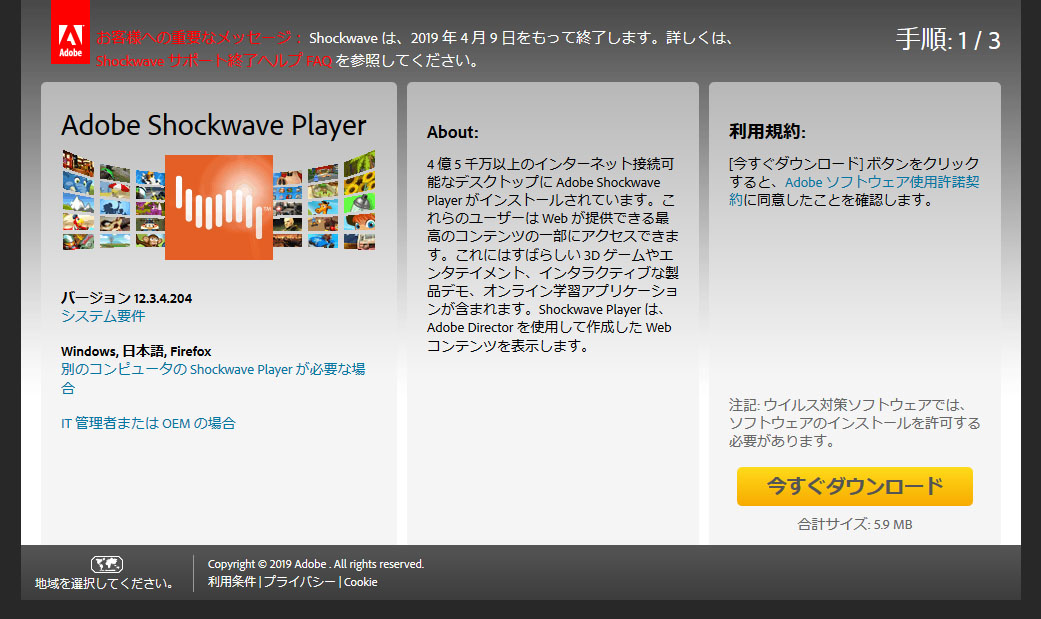Open the Shockwave サポート終了ヘルプ FAQ link
The height and width of the screenshot is (619, 1041).
pyautogui.click(x=214, y=60)
